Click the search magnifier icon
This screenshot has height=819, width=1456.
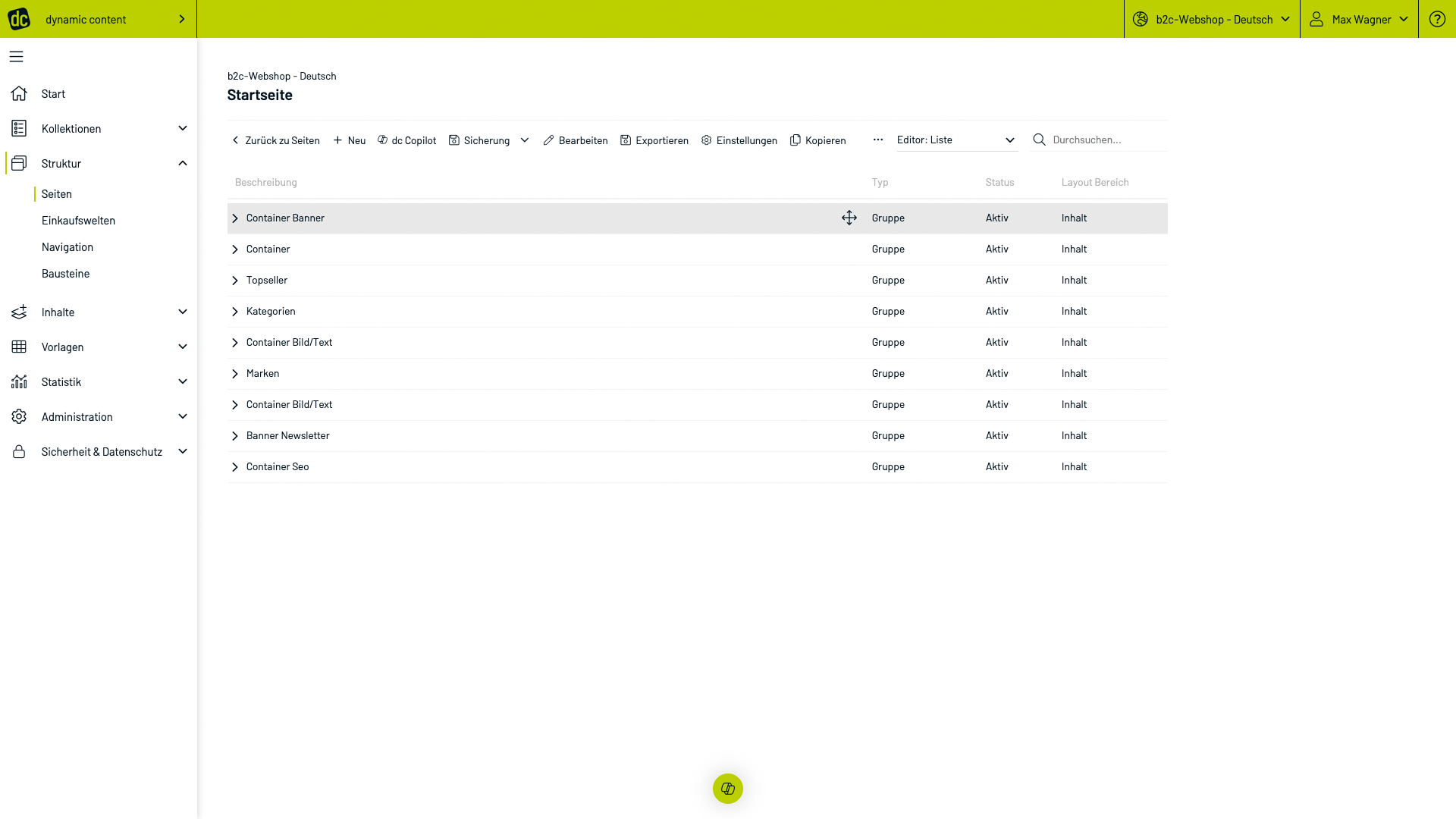point(1040,140)
